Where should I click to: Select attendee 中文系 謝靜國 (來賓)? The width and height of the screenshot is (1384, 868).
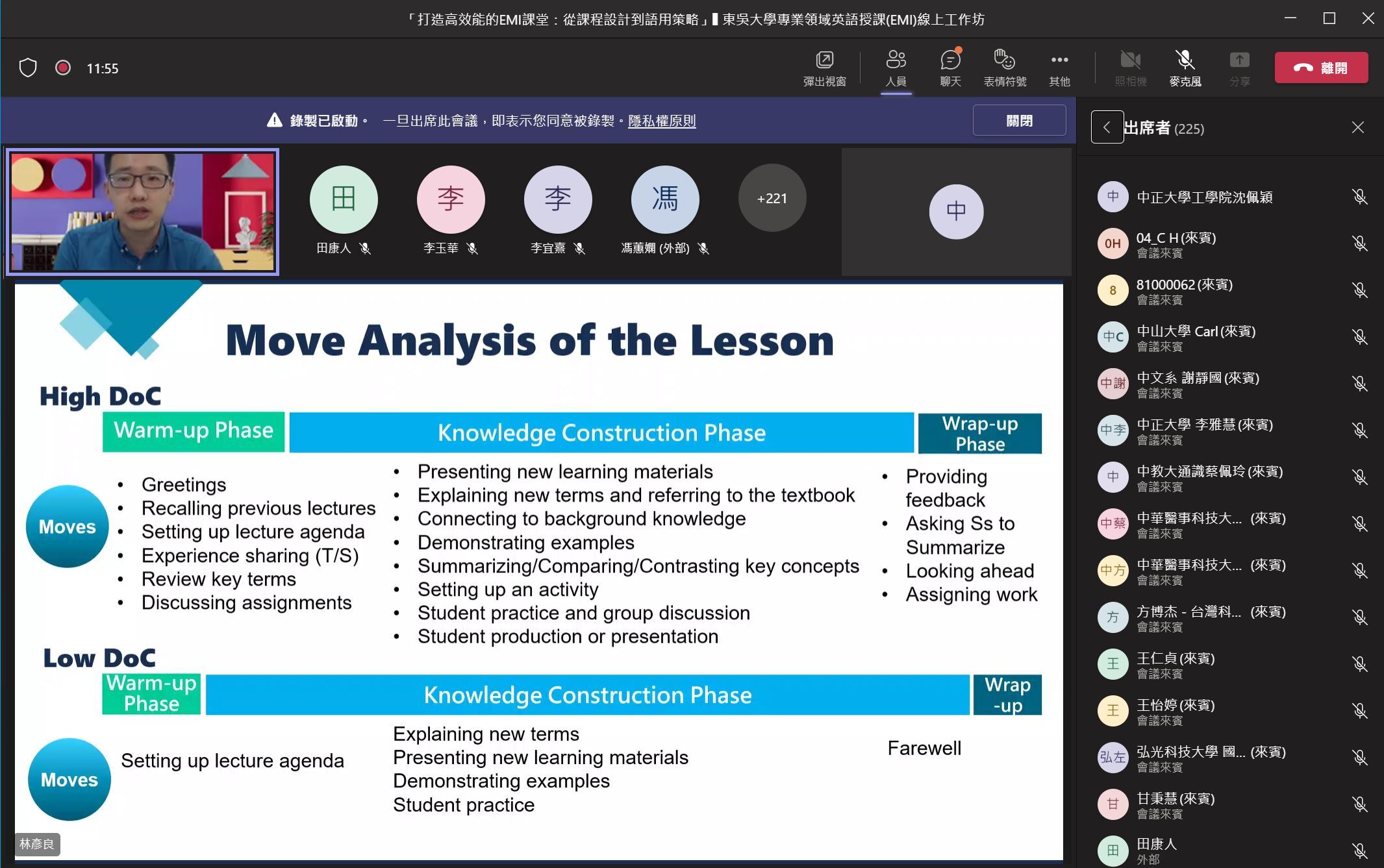1230,384
